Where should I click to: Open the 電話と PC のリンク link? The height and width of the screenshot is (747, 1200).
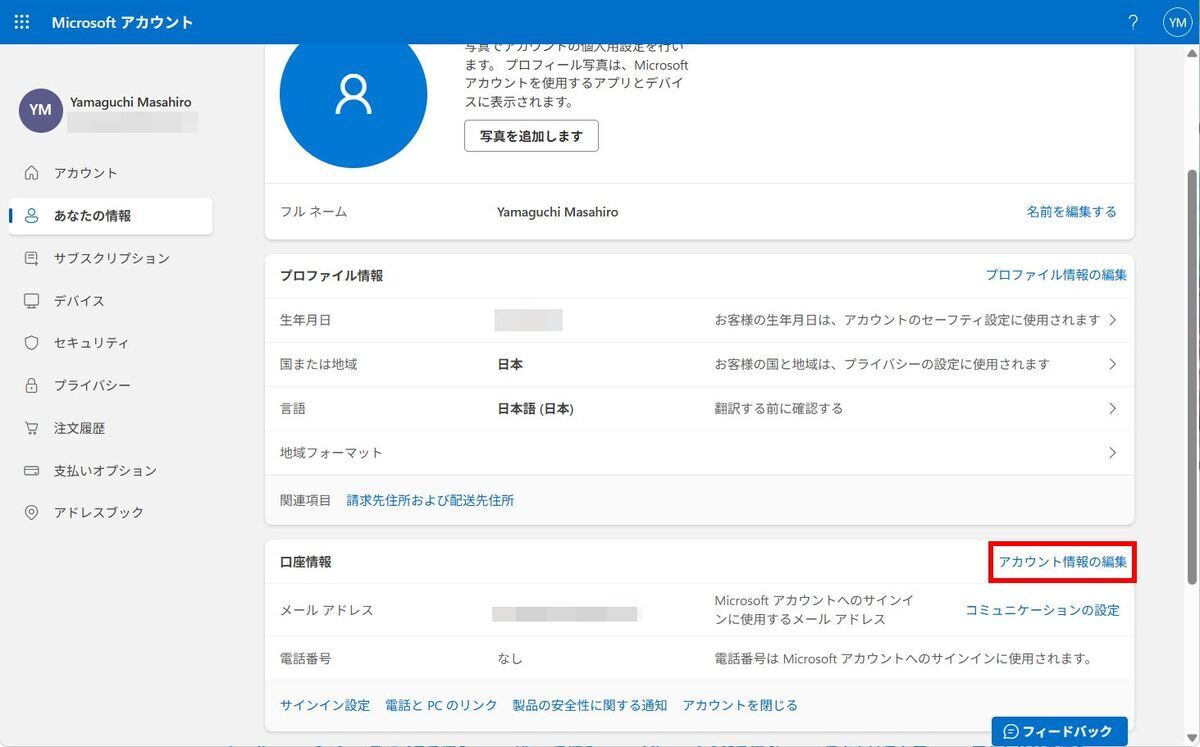pyautogui.click(x=441, y=705)
